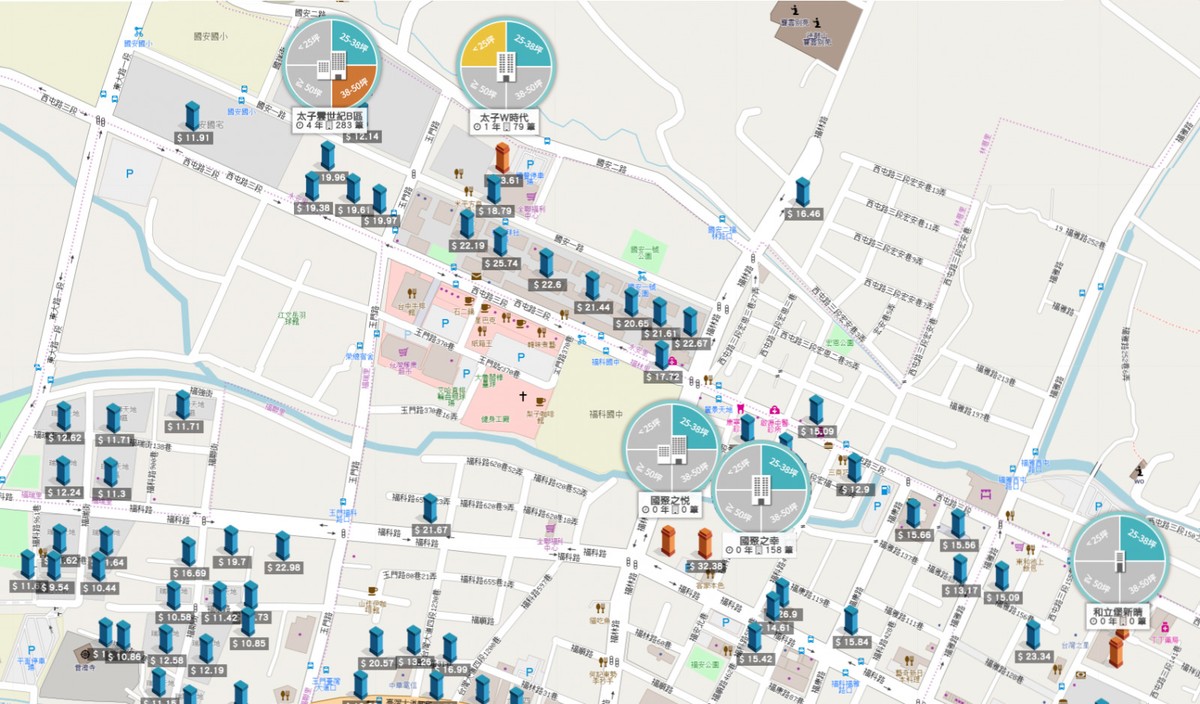
Task: Click the orange building marker labeled 3.61
Action: [x=504, y=159]
